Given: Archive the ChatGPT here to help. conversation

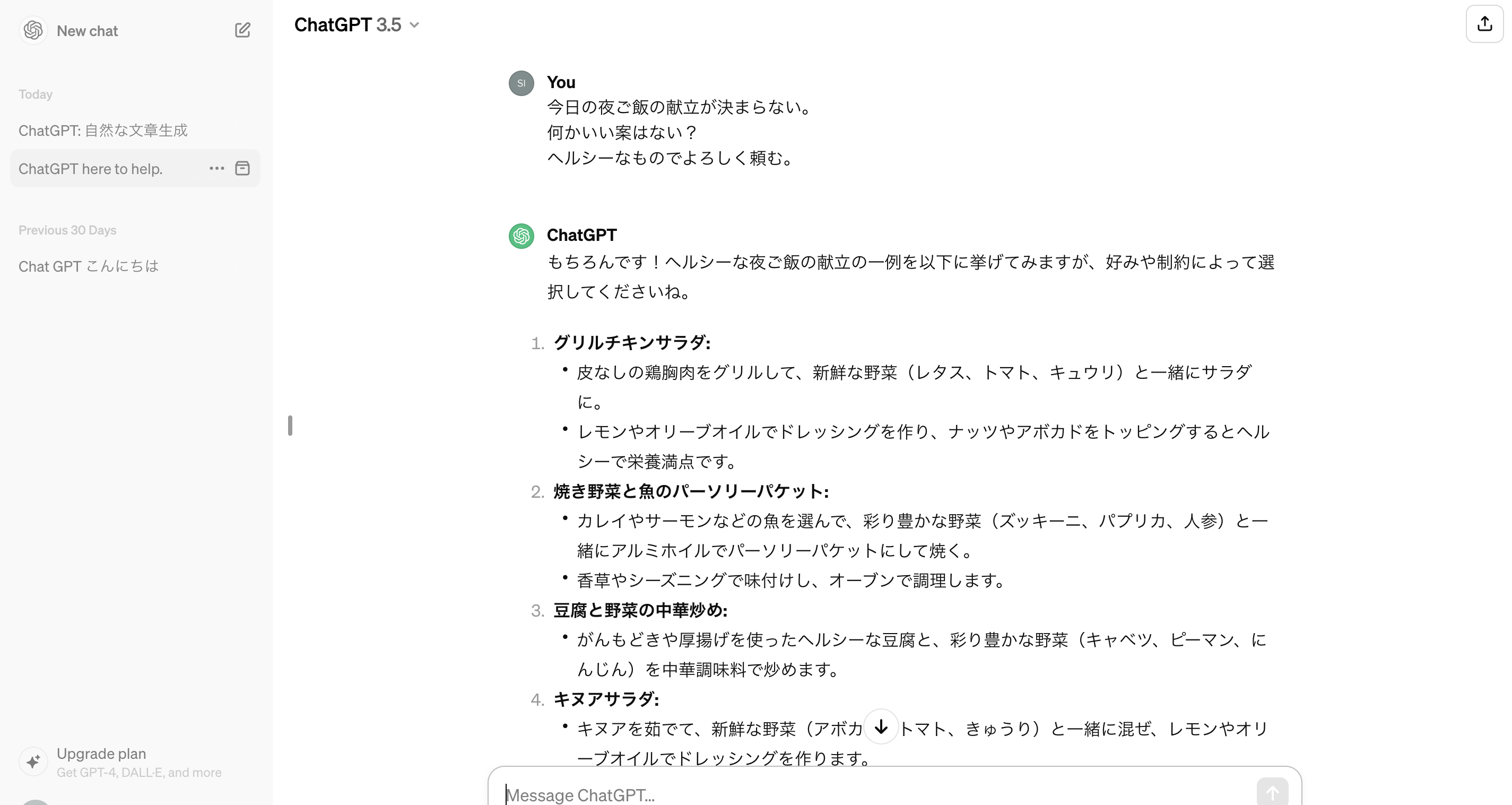Looking at the screenshot, I should (242, 169).
